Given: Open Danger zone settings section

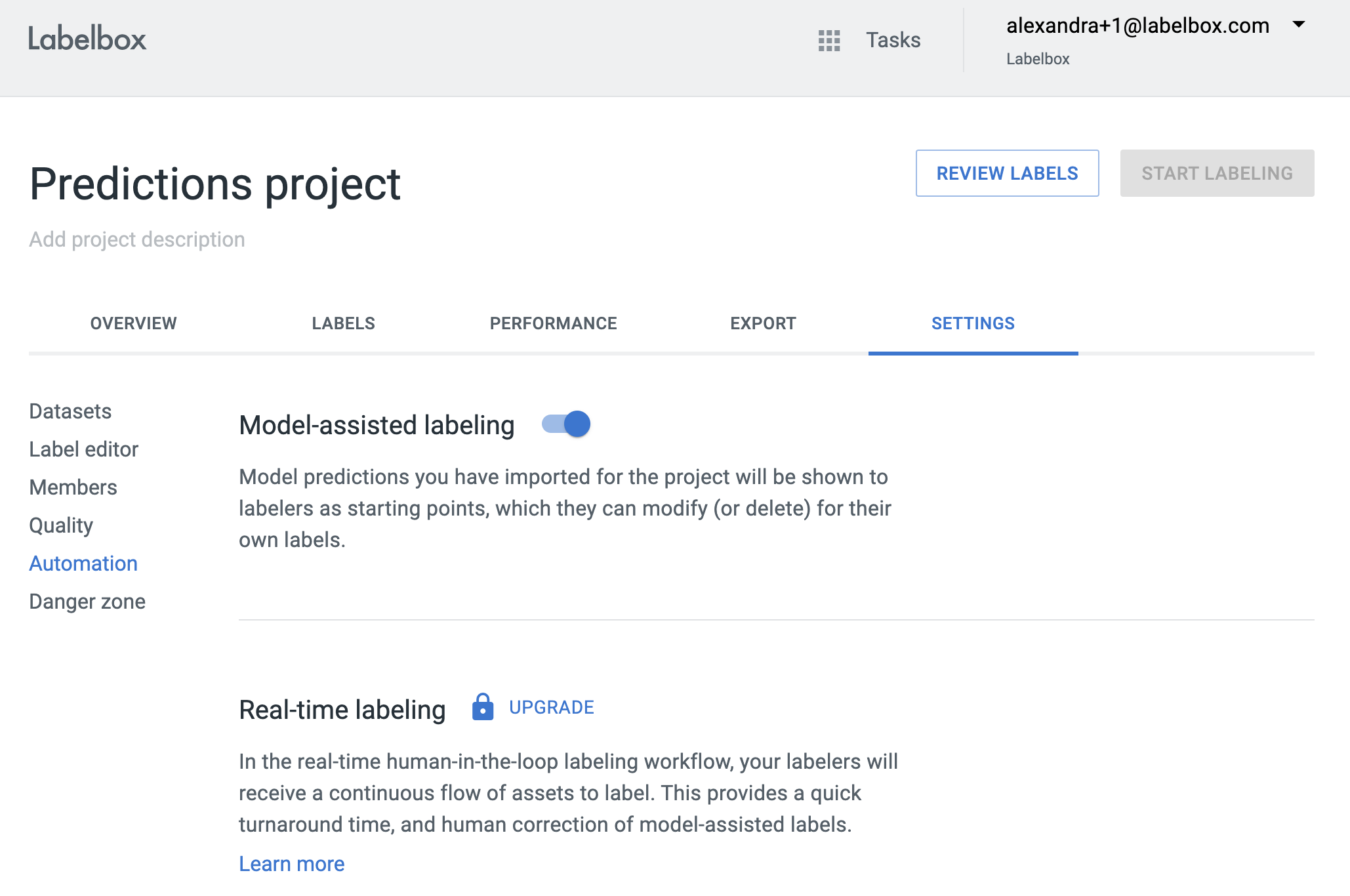Looking at the screenshot, I should [87, 601].
